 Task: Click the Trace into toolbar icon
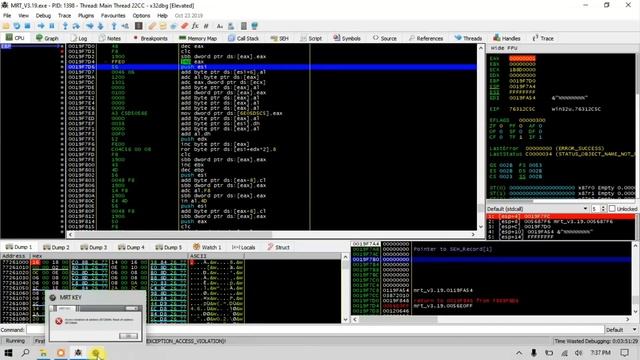(89, 26)
